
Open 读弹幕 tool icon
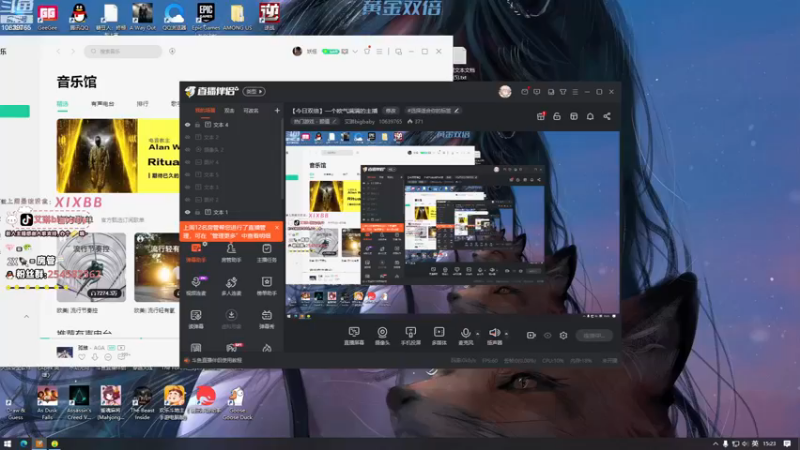point(196,319)
